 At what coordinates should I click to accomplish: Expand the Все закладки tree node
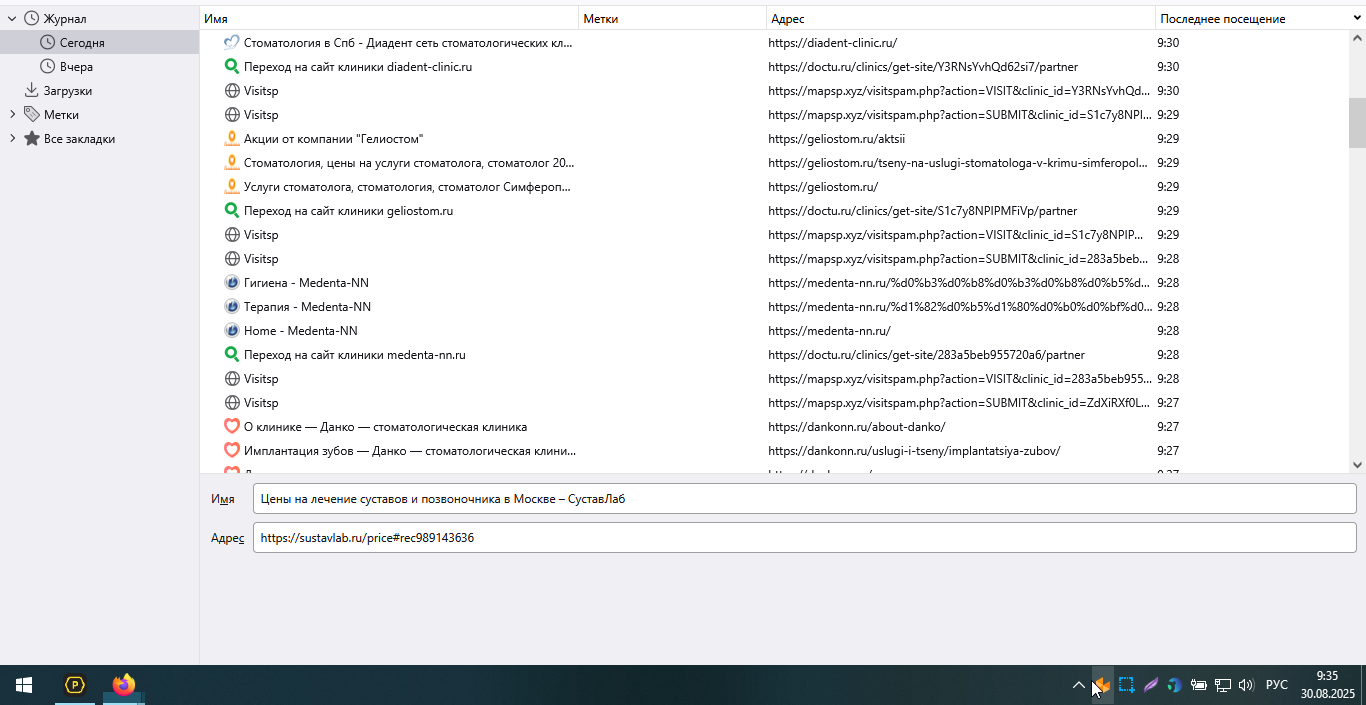(12, 138)
